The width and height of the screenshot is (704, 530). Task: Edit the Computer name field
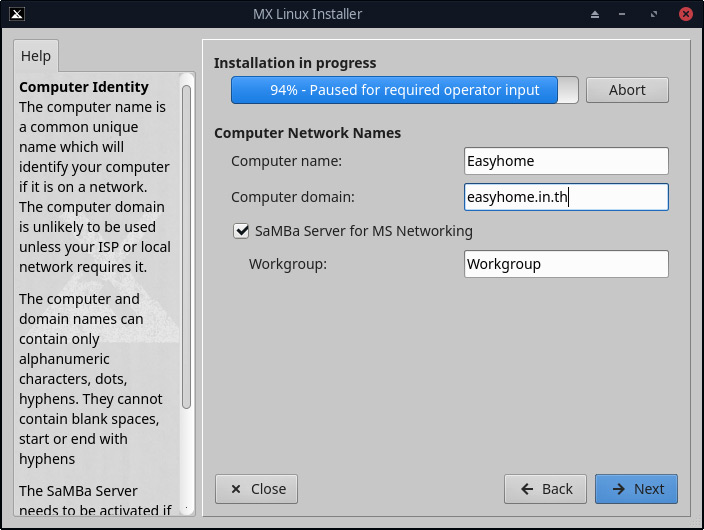(566, 161)
